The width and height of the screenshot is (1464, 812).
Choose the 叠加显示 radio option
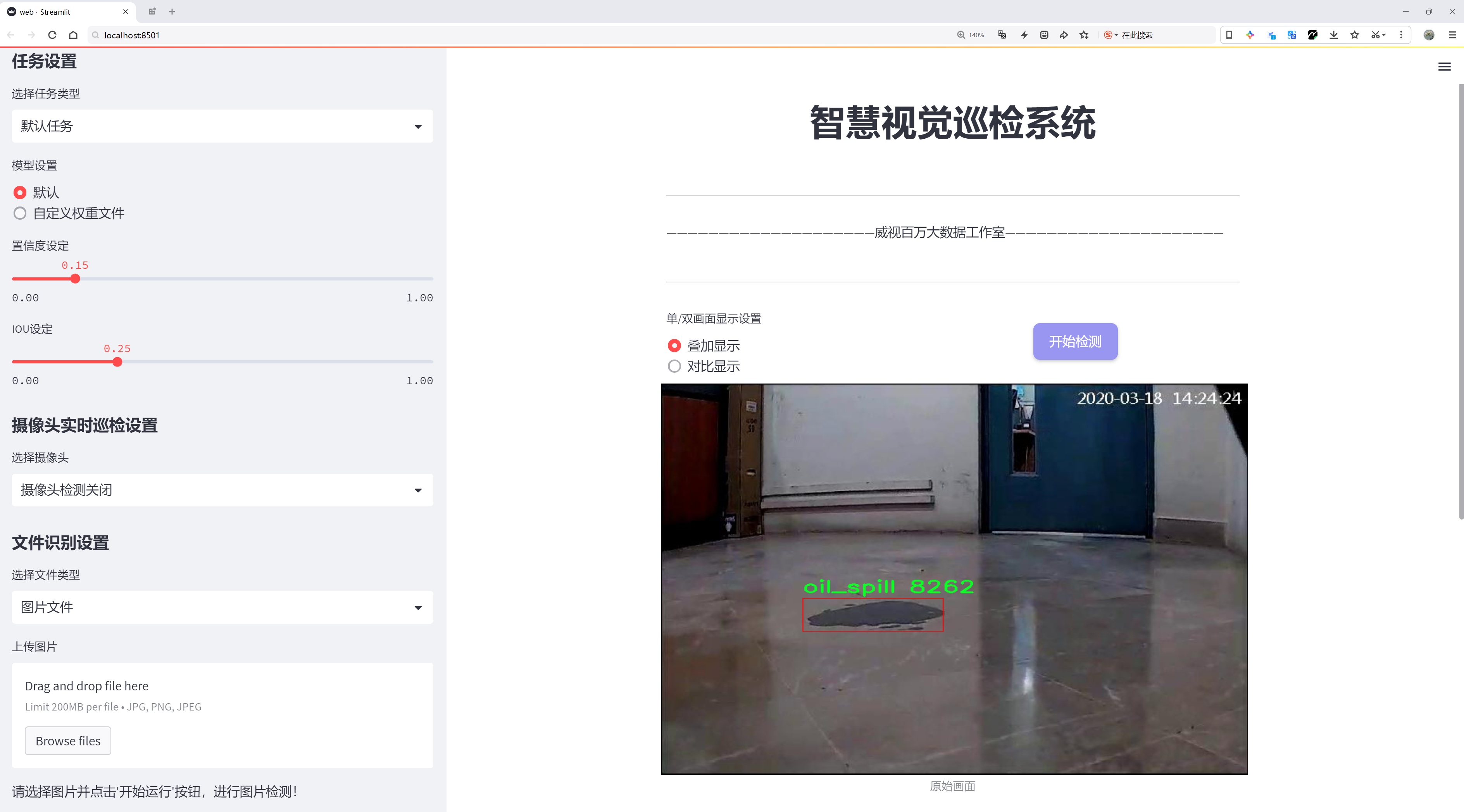pos(674,345)
